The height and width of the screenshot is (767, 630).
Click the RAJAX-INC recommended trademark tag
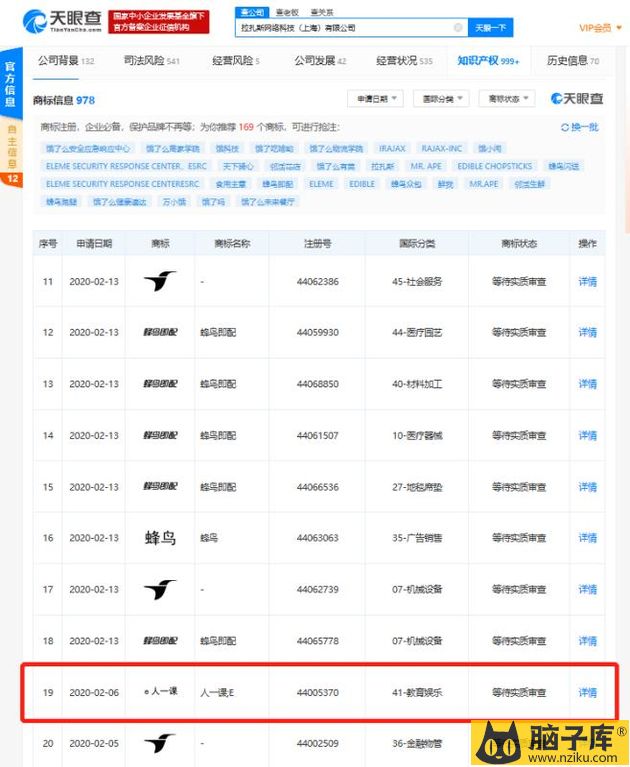point(441,148)
